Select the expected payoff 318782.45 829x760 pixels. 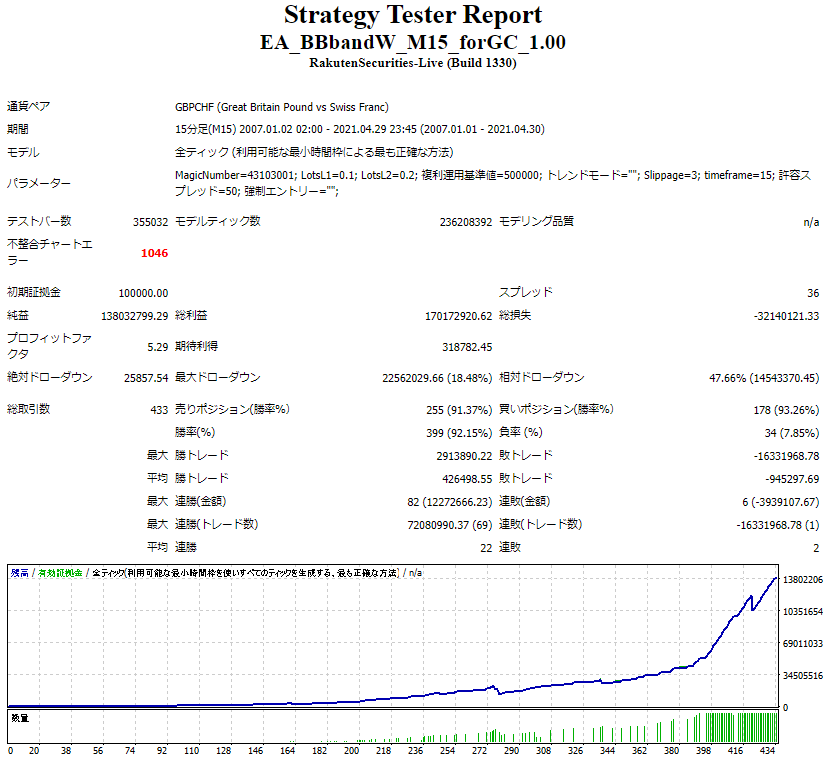[x=467, y=347]
